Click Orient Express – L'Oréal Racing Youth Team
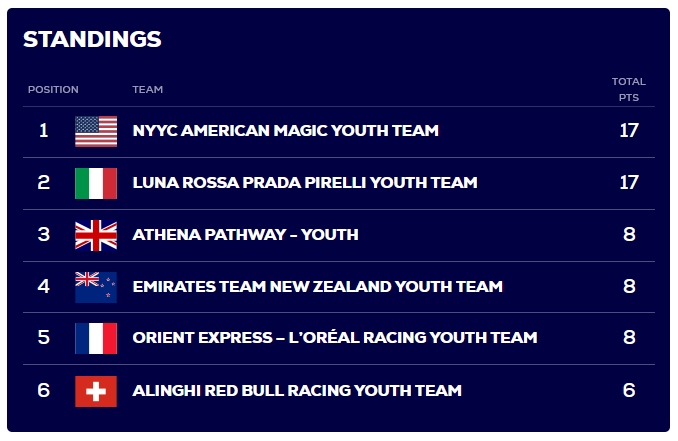 [x=334, y=338]
